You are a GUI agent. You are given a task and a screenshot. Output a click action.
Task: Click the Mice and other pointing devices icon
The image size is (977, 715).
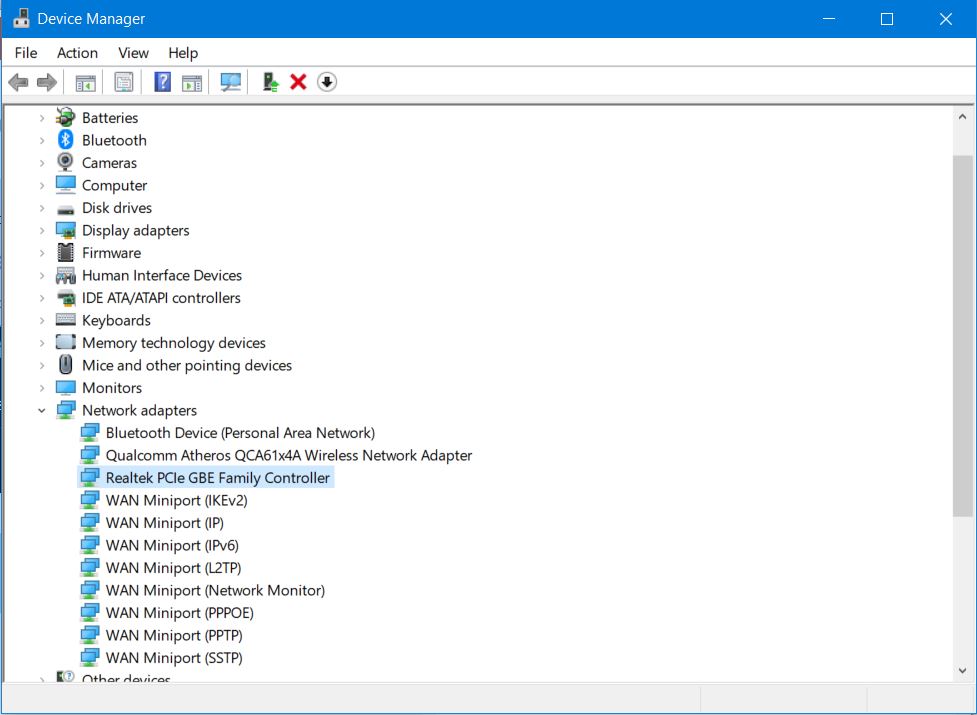click(65, 365)
